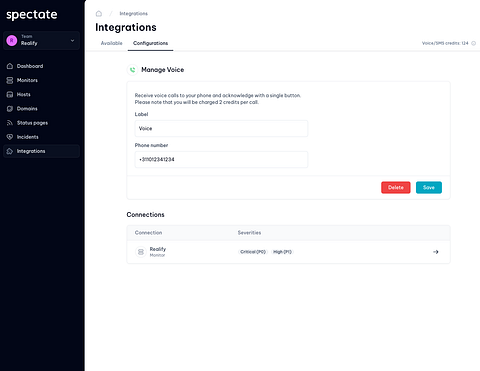Open Realify connection via arrow
480x371 pixels.
436,252
